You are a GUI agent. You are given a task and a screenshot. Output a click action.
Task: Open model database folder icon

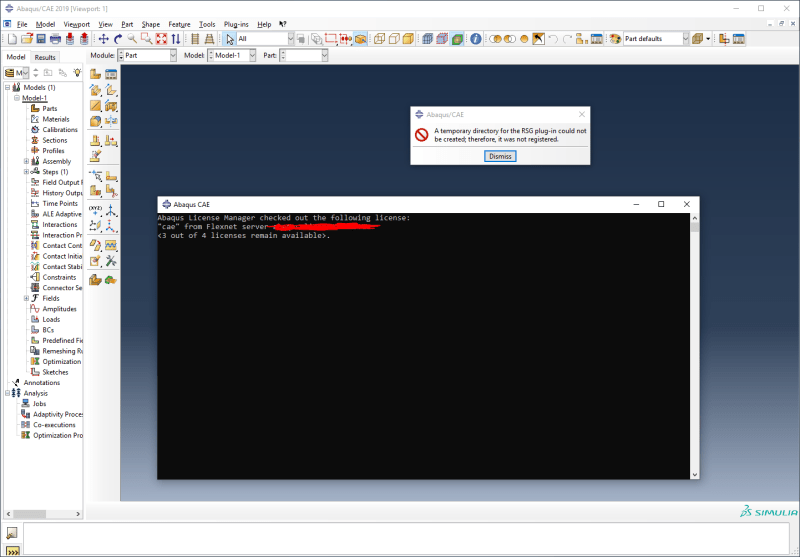point(27,39)
